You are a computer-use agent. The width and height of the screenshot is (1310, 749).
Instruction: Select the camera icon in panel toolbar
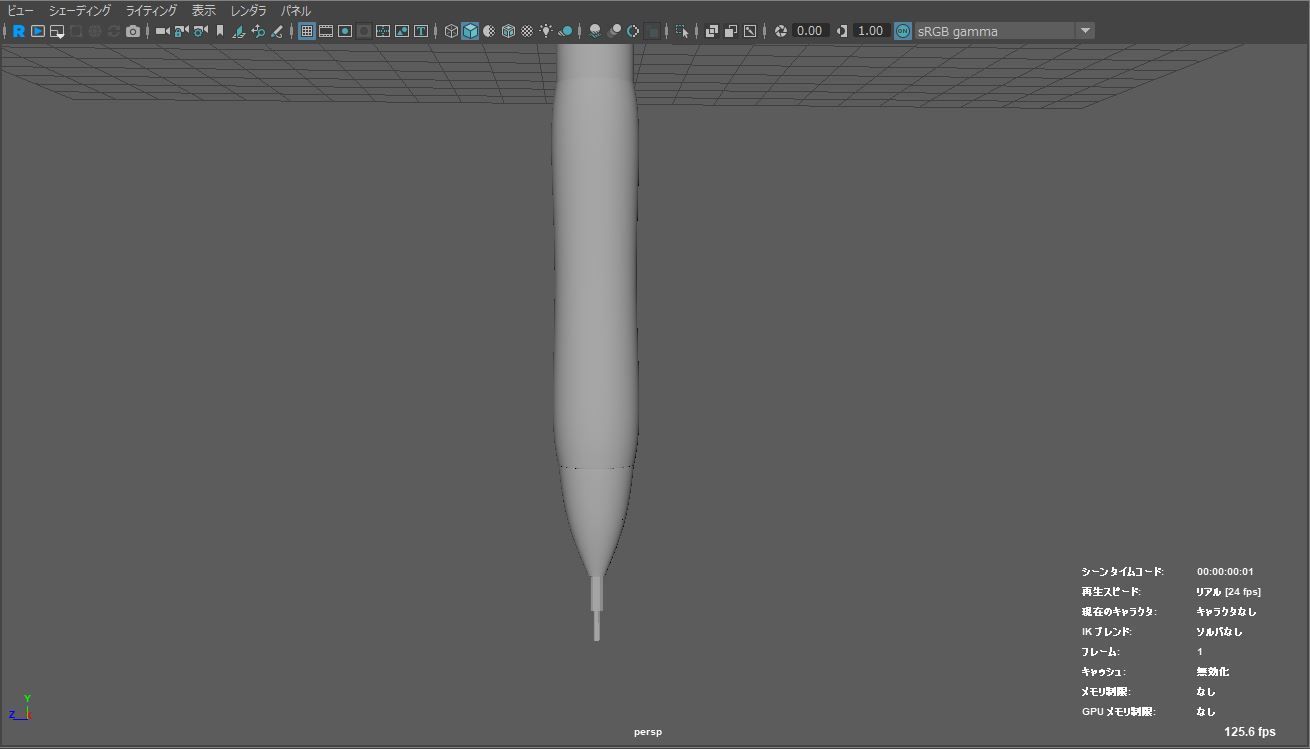pos(162,31)
